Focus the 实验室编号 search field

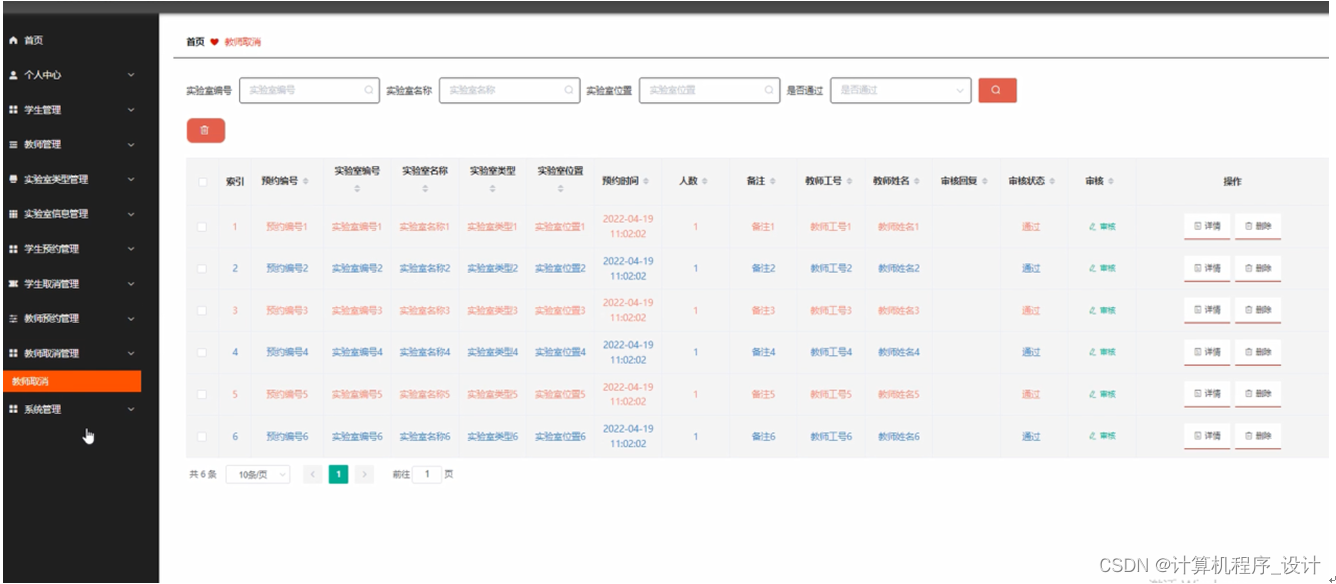[309, 90]
